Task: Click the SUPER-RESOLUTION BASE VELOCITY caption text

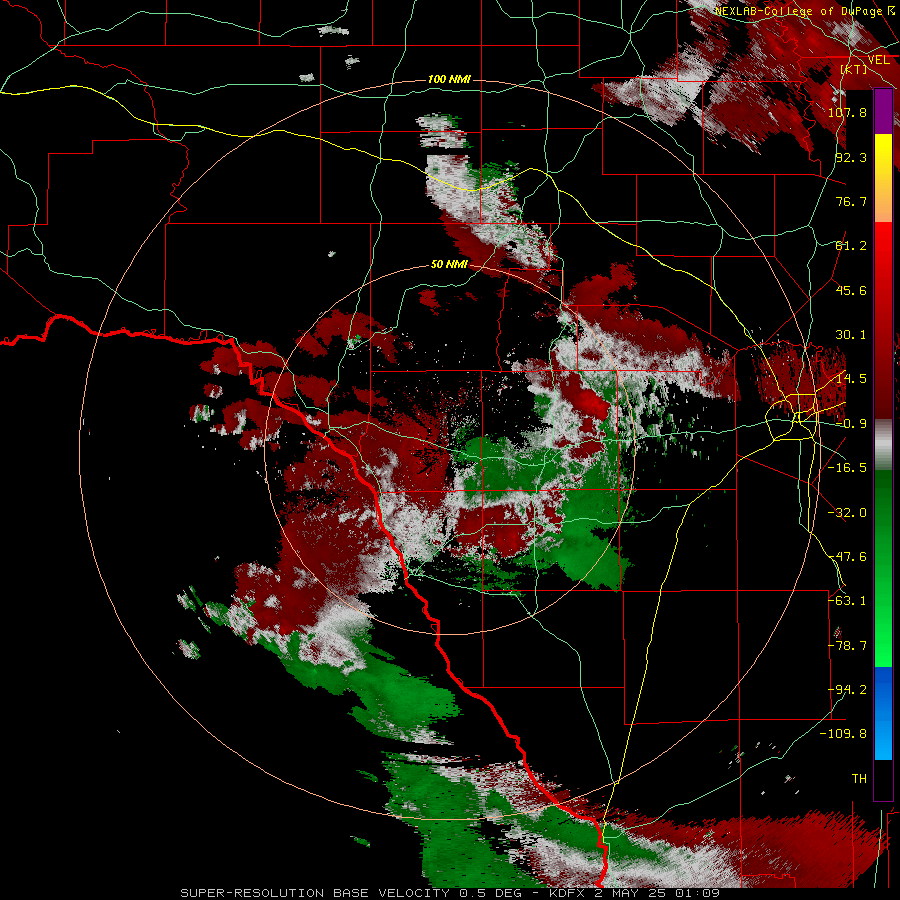Action: 315,893
